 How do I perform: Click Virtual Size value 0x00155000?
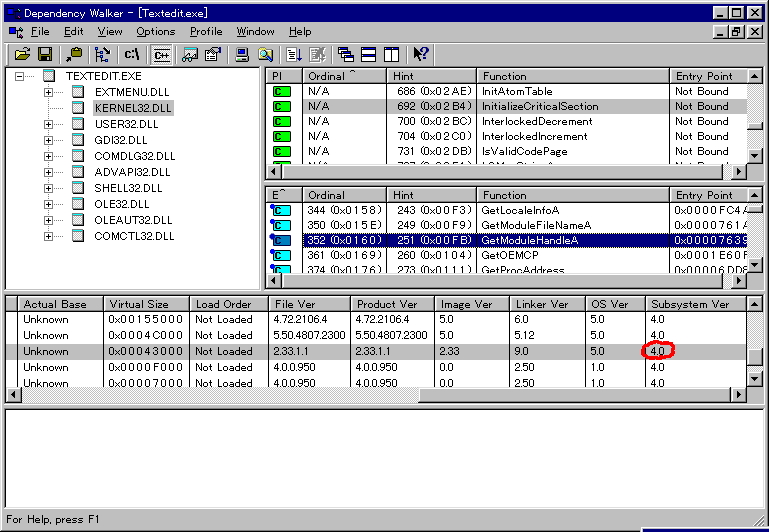[x=146, y=320]
